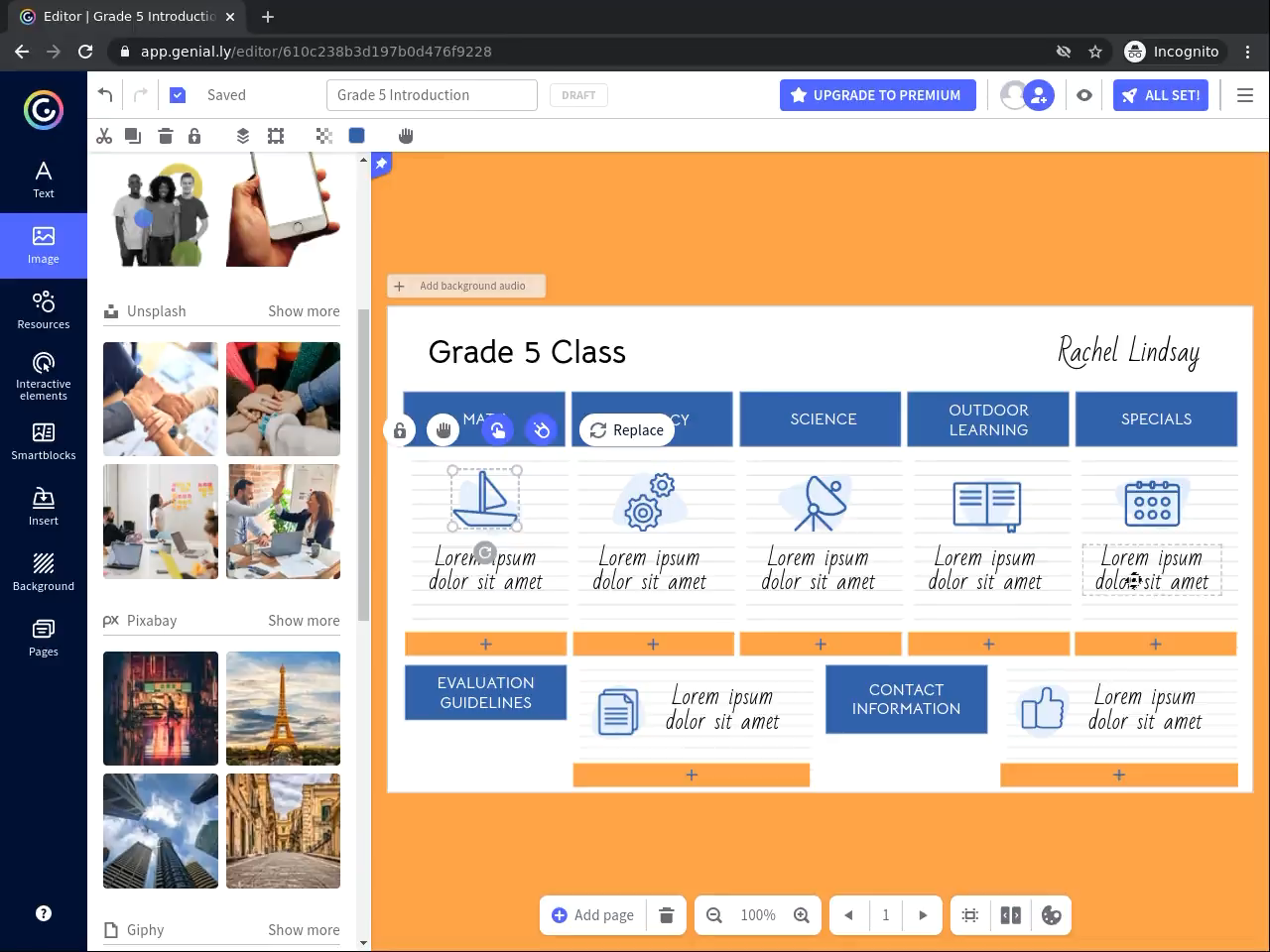The image size is (1270, 952).
Task: Open the Pages sidebar tab
Action: pyautogui.click(x=44, y=638)
